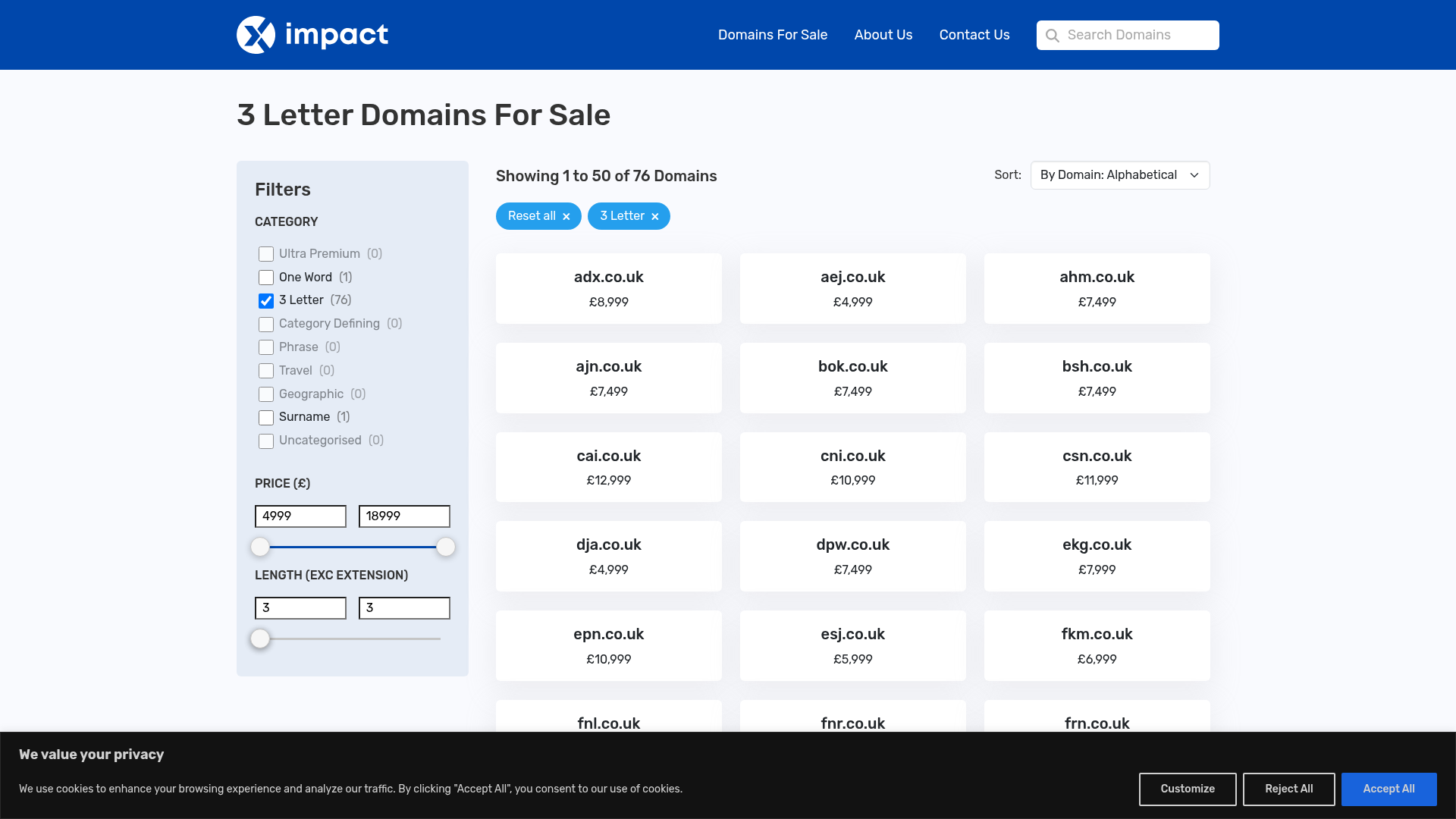Open csn.co.uk domain listing
The width and height of the screenshot is (1456, 819).
point(1097,467)
